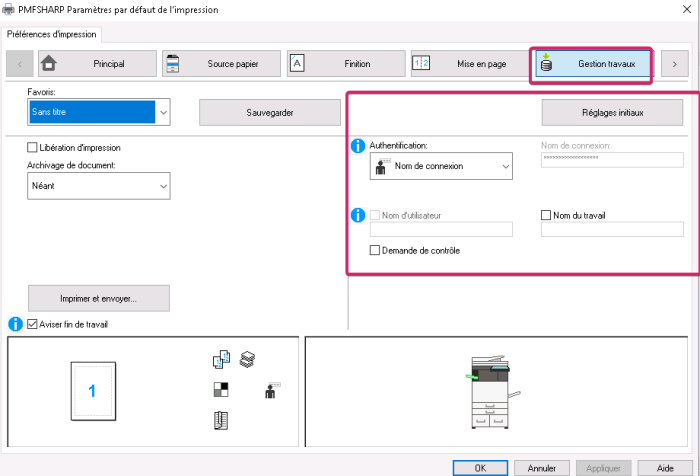700x476 pixels.
Task: Check the Nom du travail checkbox
Action: click(x=546, y=215)
